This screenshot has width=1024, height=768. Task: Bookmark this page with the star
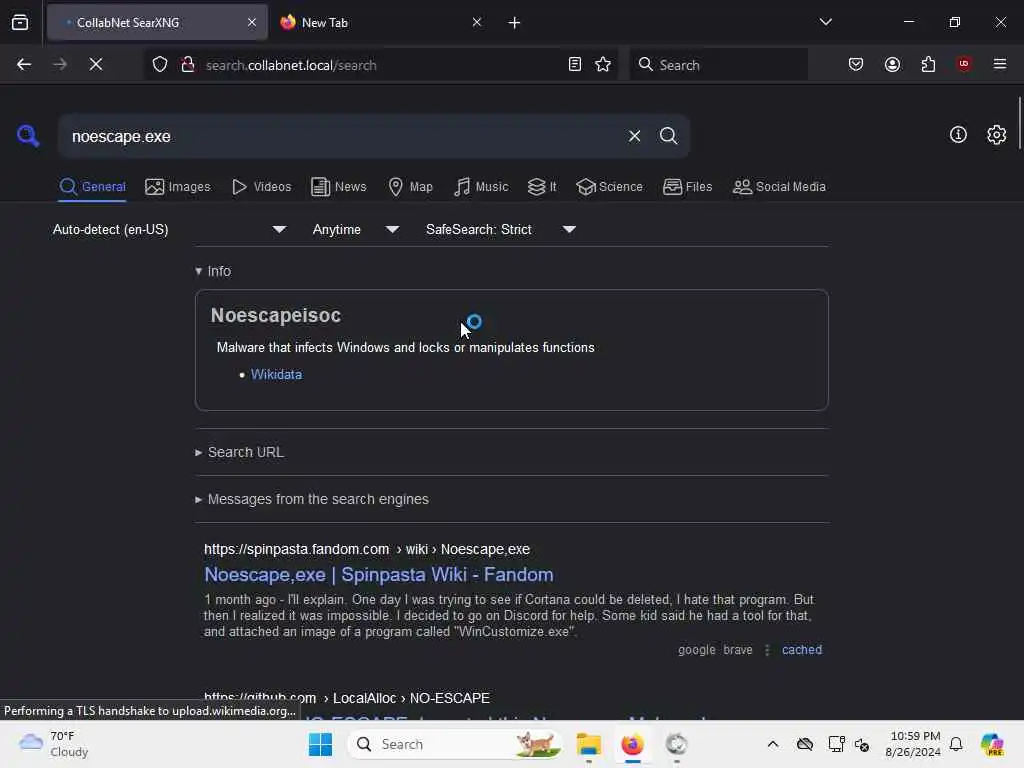pyautogui.click(x=603, y=64)
